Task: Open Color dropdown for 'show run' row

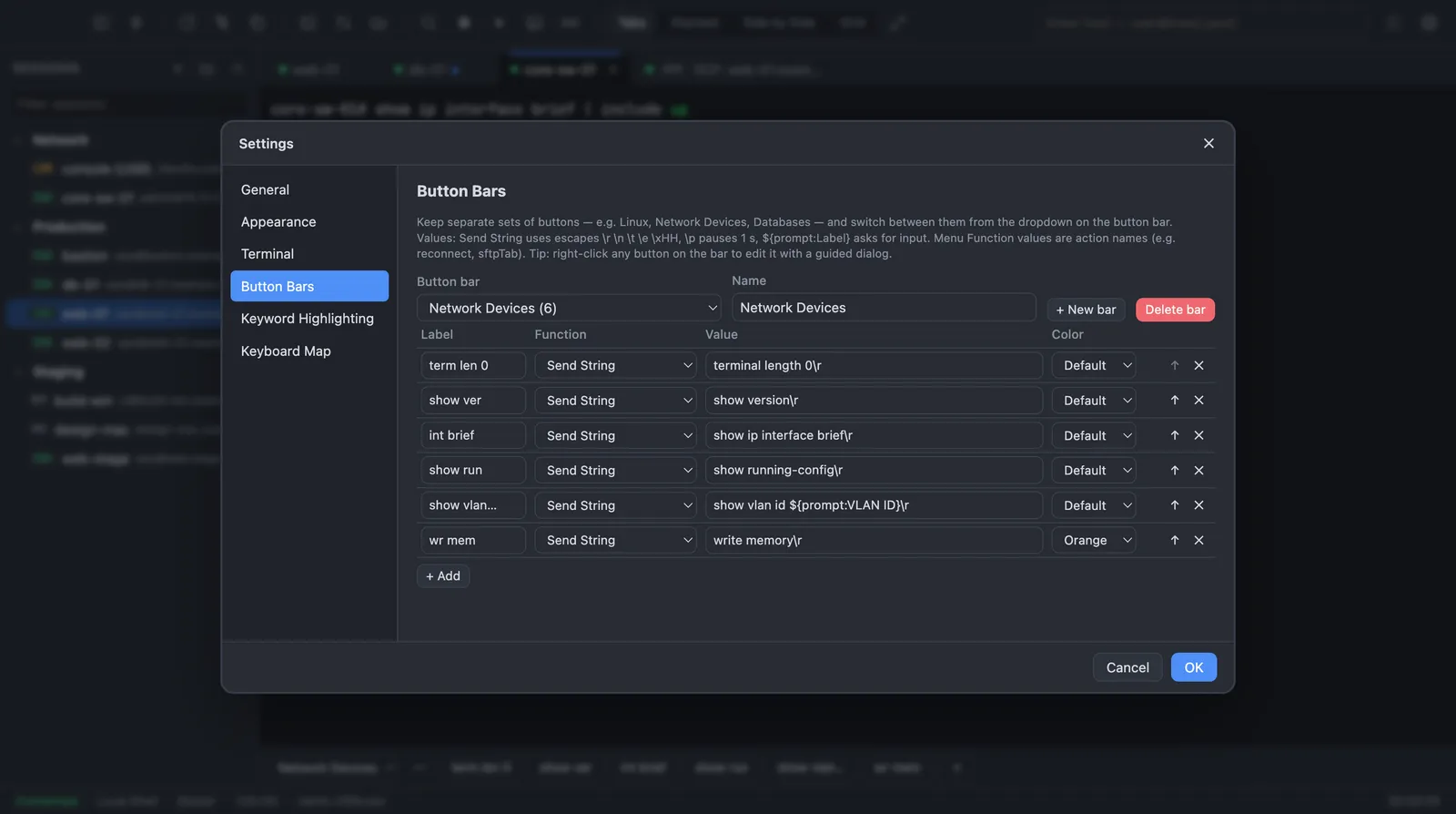Action: [x=1094, y=471]
